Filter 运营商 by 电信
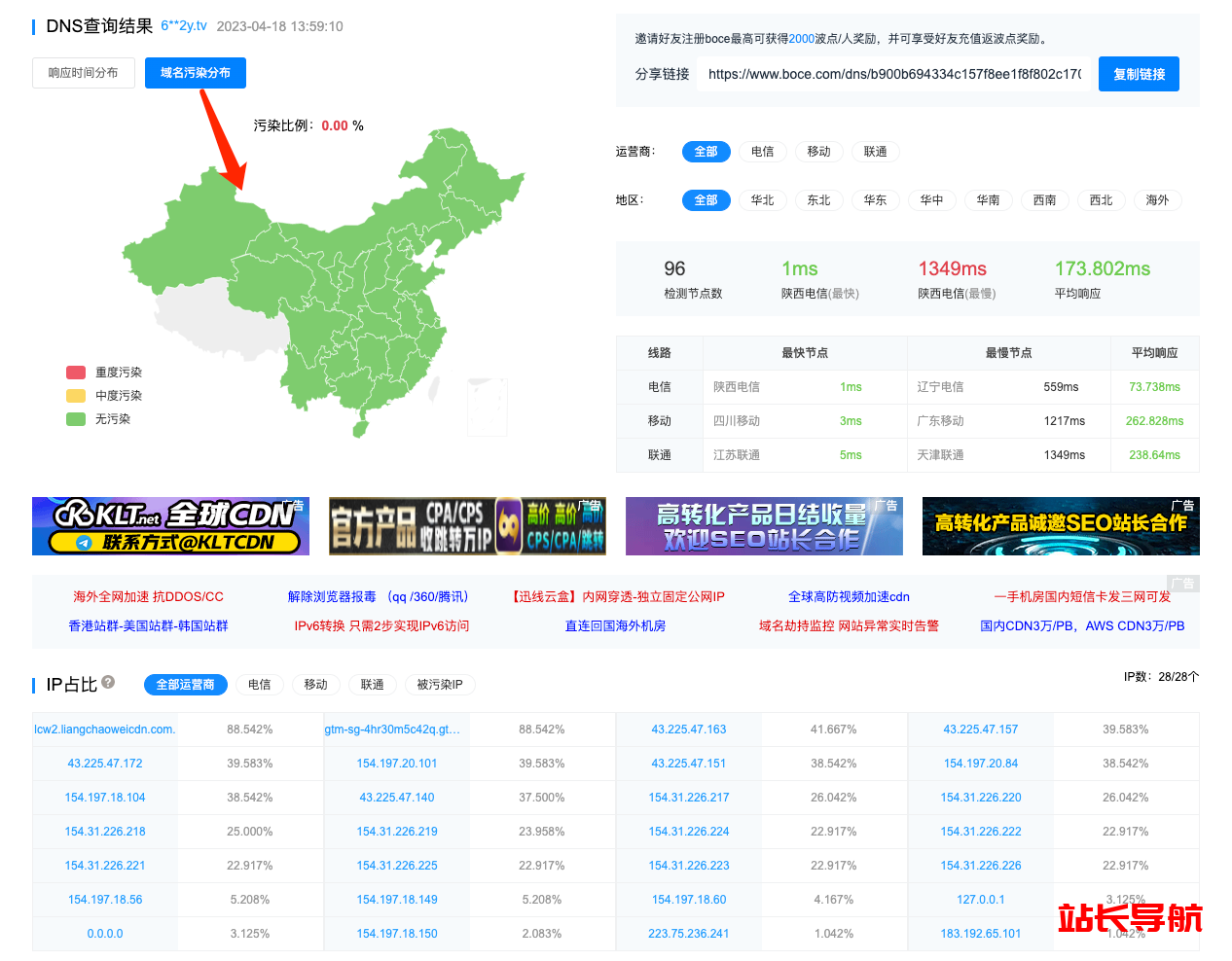This screenshot has width=1232, height=961. click(x=763, y=152)
